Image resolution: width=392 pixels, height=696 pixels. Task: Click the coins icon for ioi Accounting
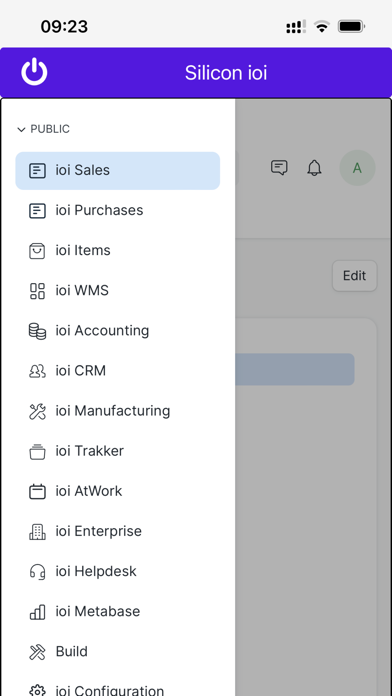(x=37, y=331)
